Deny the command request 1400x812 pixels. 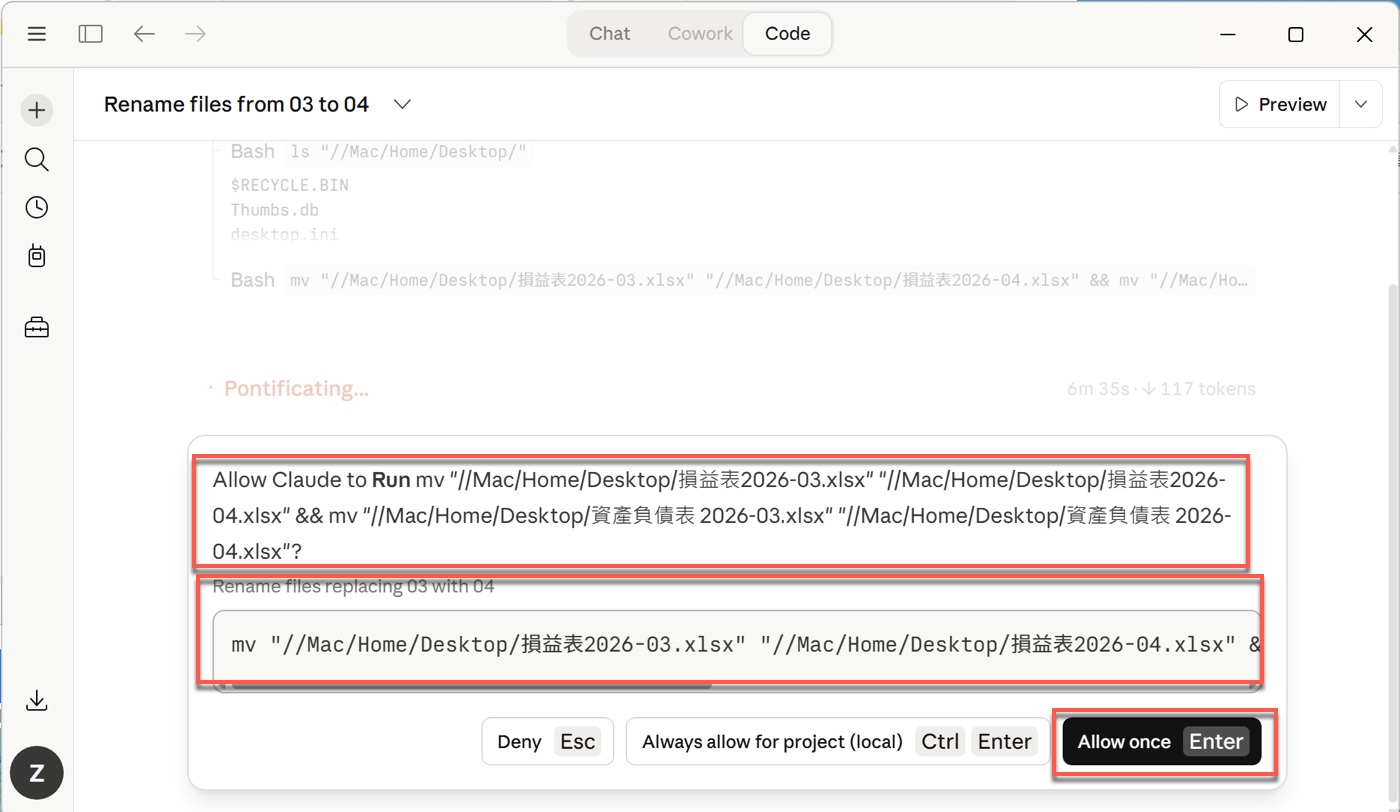coord(546,741)
